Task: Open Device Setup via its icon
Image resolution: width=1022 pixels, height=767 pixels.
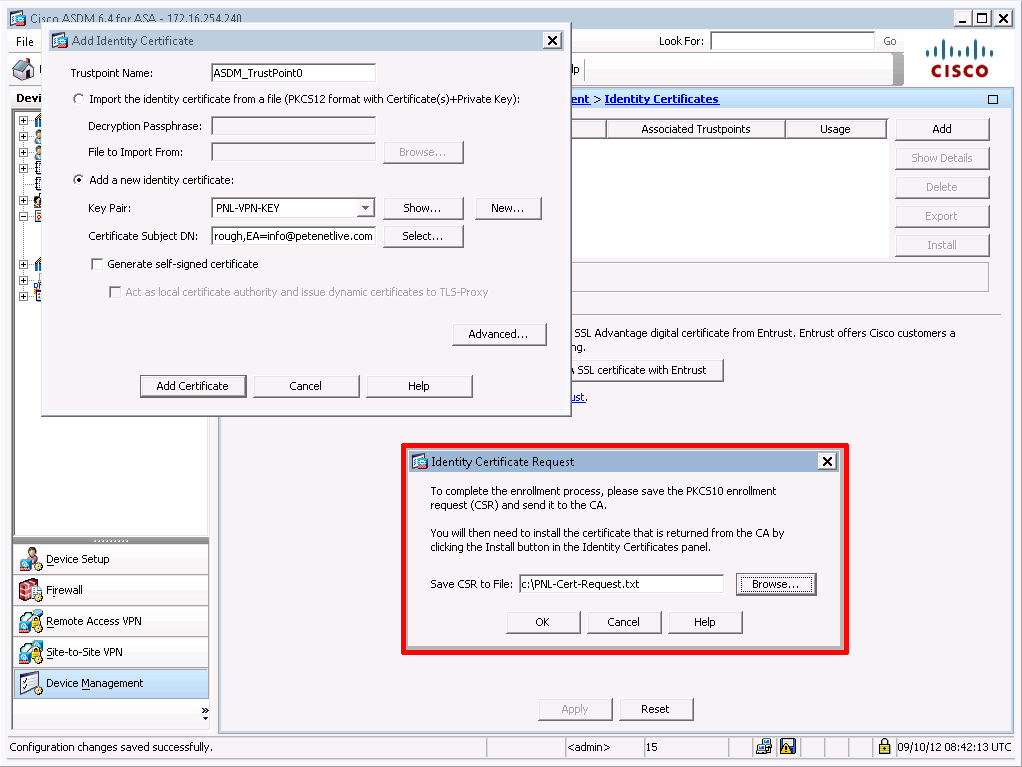Action: click(x=30, y=559)
